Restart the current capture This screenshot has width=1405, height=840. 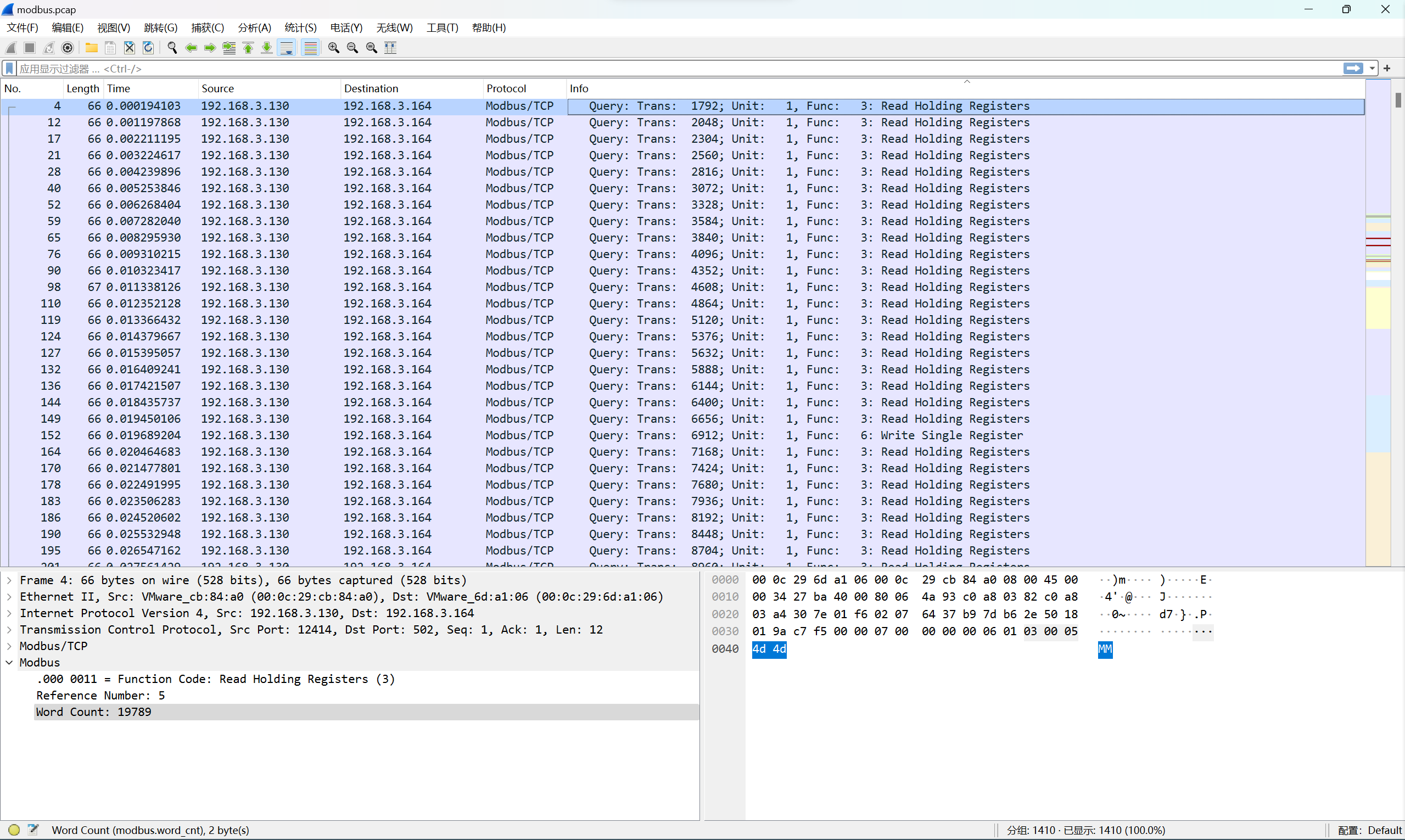pos(49,48)
